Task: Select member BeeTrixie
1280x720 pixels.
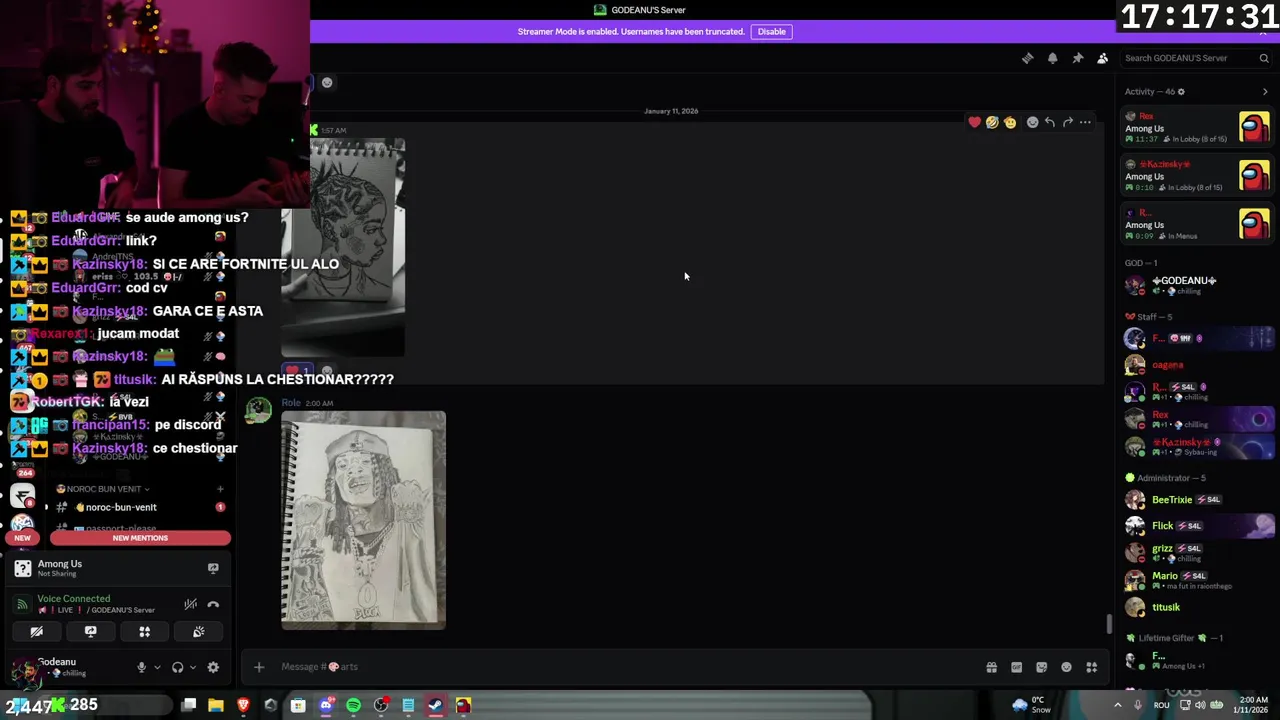Action: coord(1198,500)
